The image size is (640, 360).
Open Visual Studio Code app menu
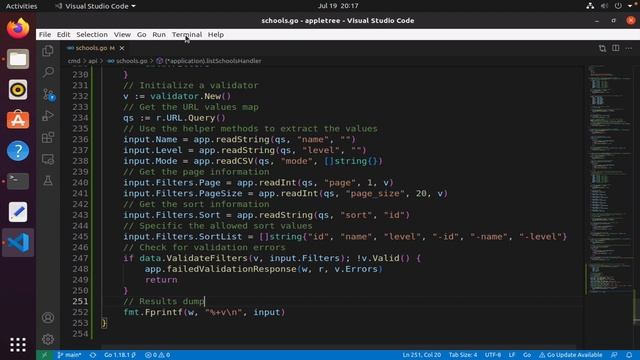click(x=95, y=6)
